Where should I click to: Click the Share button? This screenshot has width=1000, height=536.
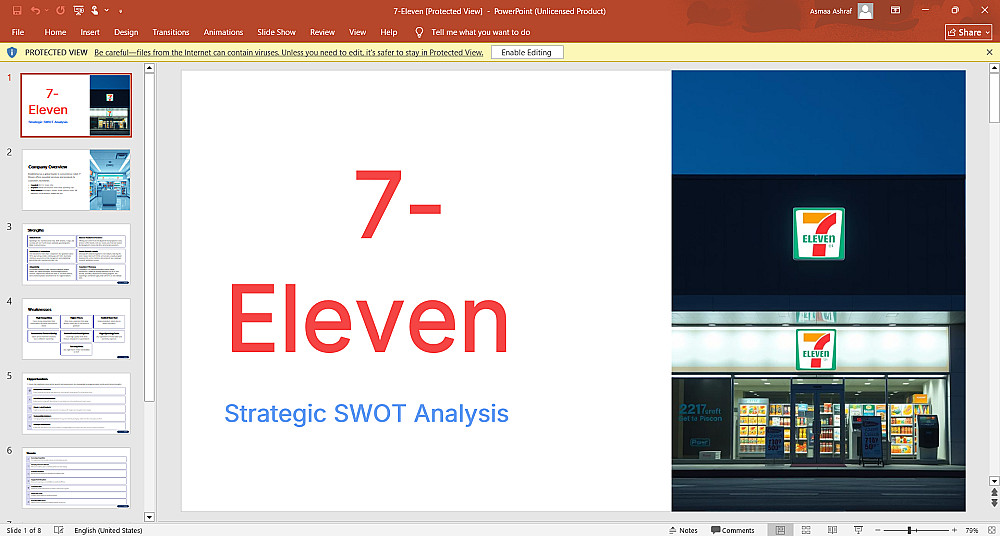968,32
